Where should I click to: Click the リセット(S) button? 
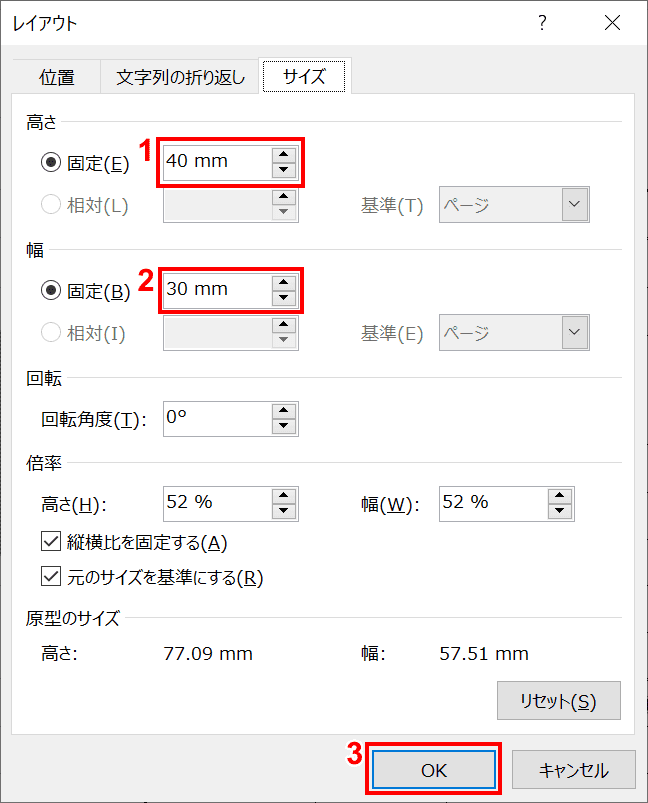point(559,701)
